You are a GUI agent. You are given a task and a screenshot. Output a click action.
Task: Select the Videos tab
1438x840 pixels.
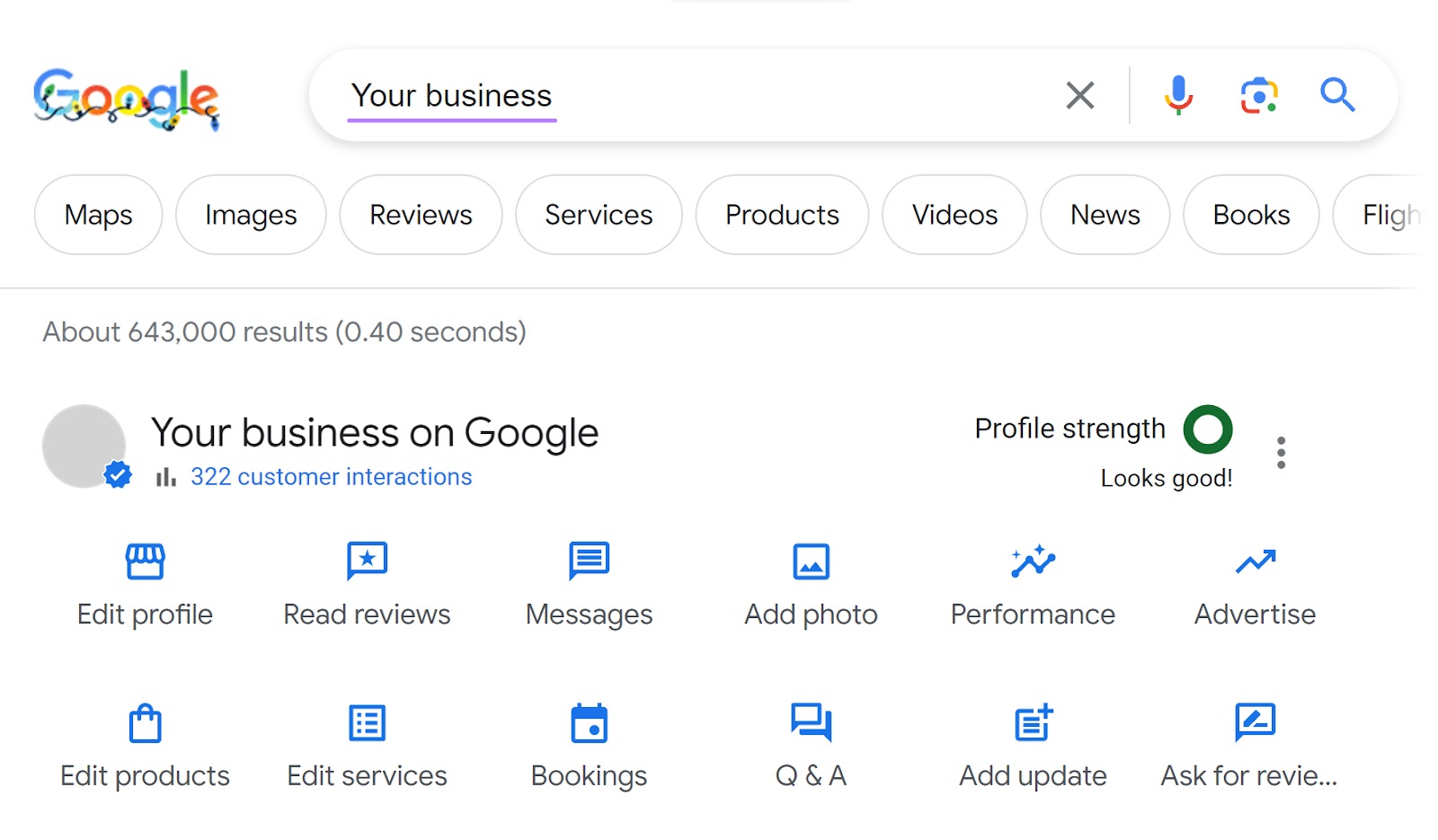[x=954, y=215]
